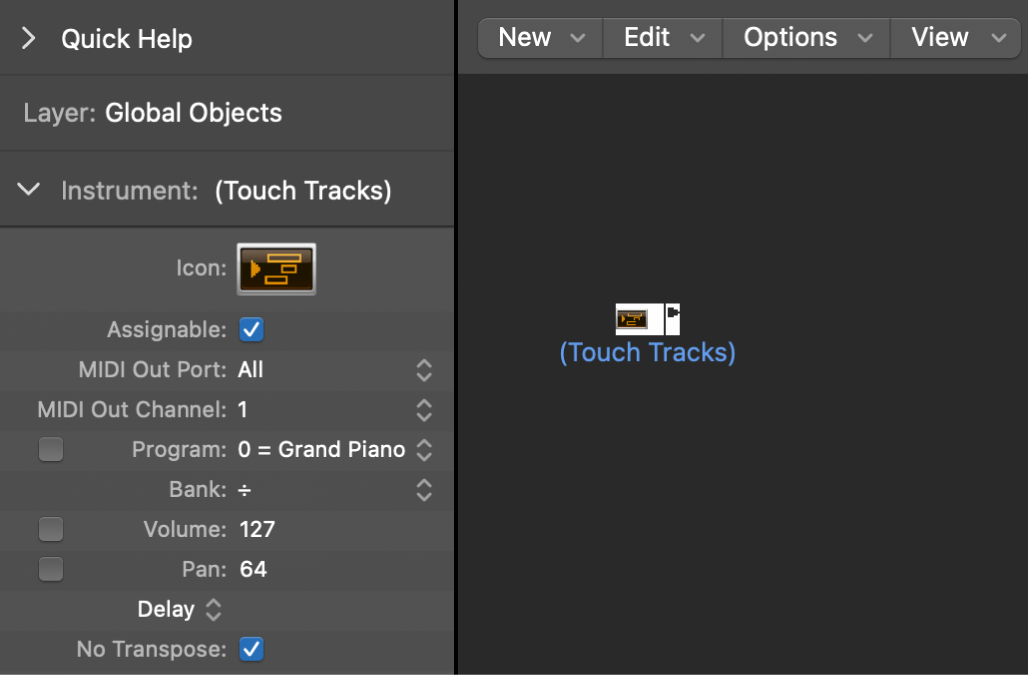Open the Bank selector
1029x676 pixels.
(423, 490)
